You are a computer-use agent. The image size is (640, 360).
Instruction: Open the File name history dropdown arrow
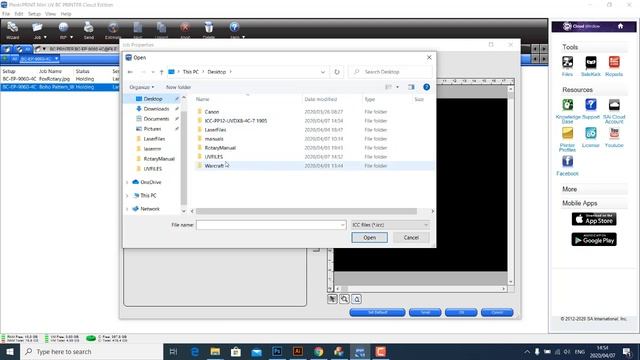click(x=342, y=225)
